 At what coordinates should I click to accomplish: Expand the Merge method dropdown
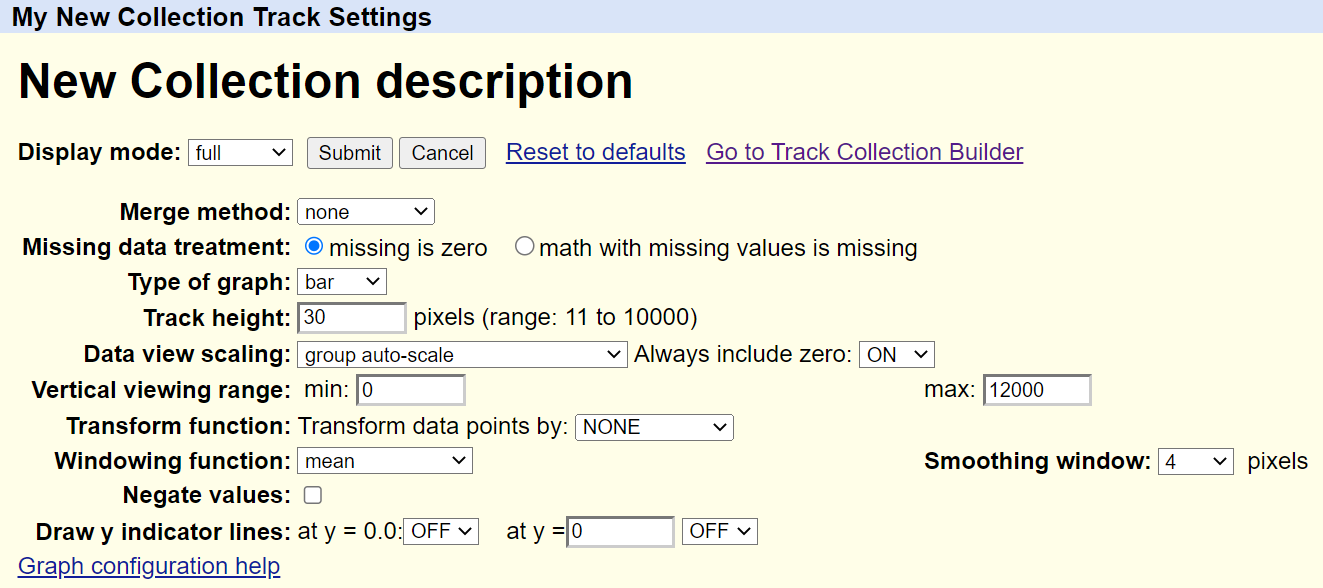tap(365, 212)
